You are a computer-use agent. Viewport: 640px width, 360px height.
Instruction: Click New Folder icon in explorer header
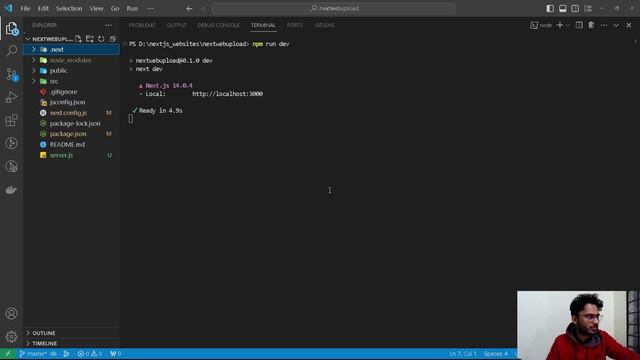(x=90, y=39)
